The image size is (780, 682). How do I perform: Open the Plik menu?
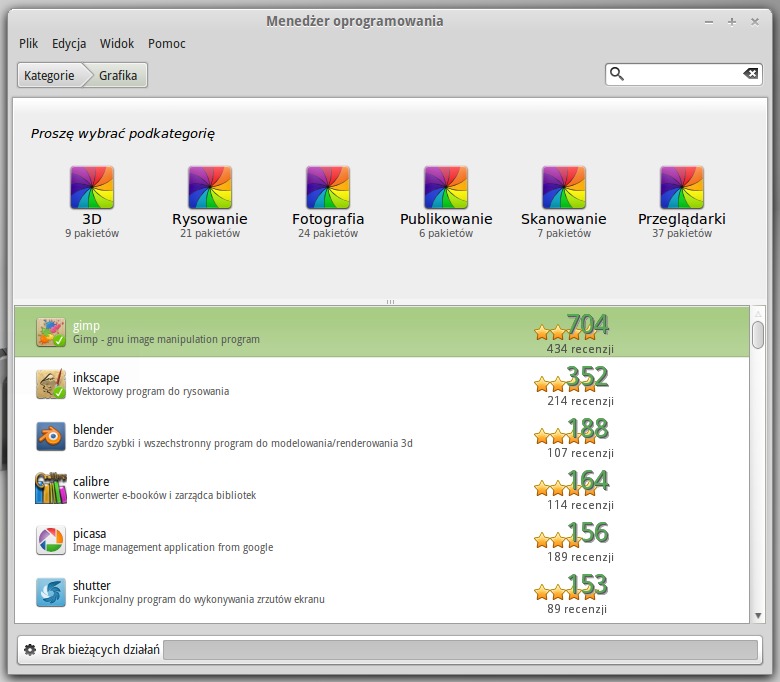point(28,44)
